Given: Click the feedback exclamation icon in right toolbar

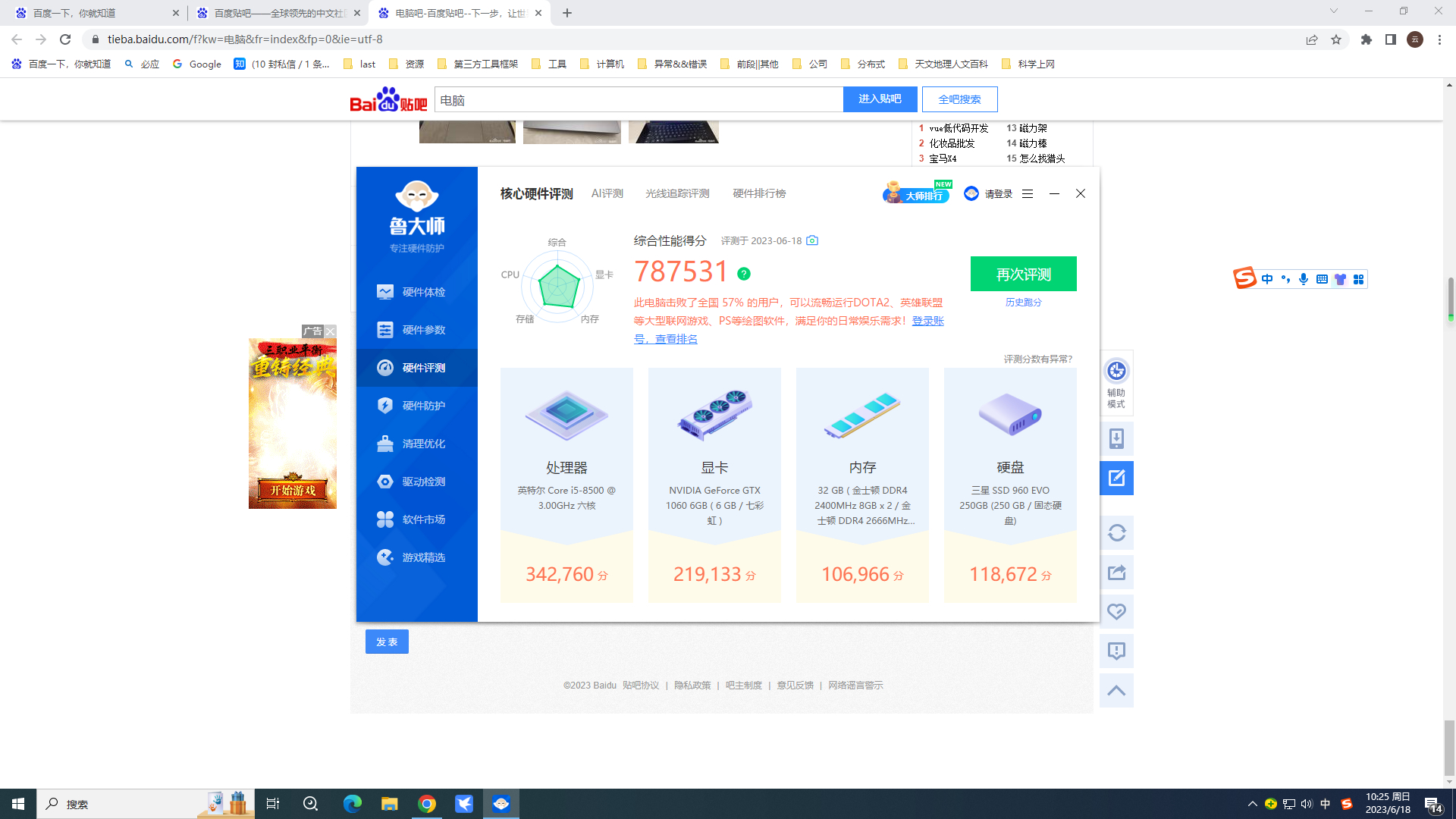Looking at the screenshot, I should point(1116,651).
